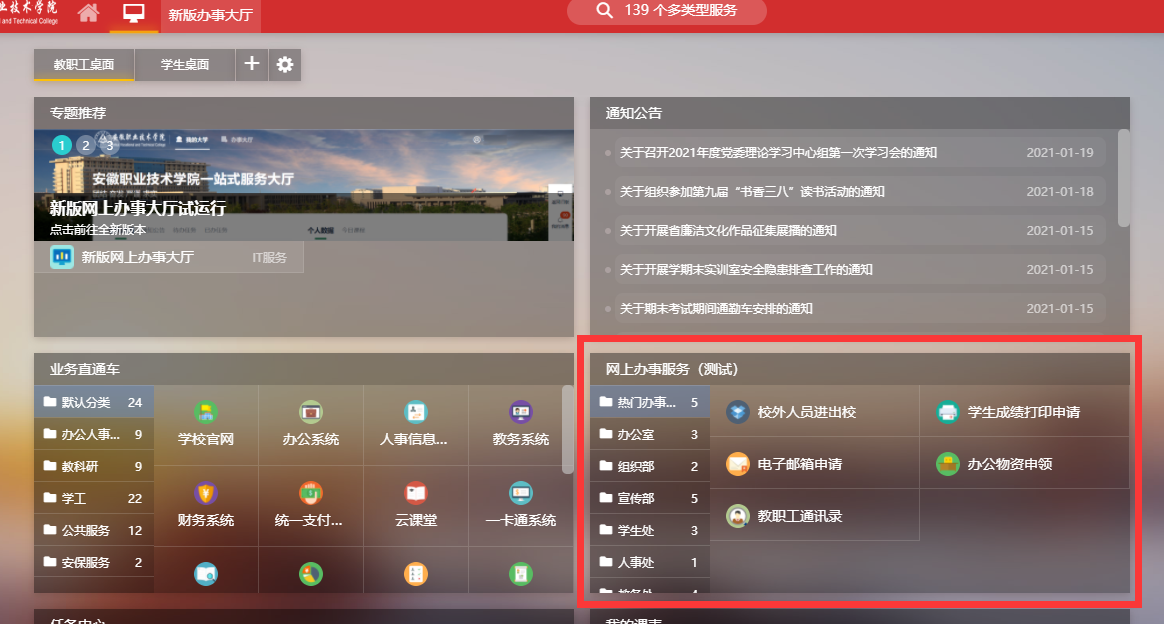1164x624 pixels.
Task: Open 一卡通系统 icon
Action: [520, 506]
